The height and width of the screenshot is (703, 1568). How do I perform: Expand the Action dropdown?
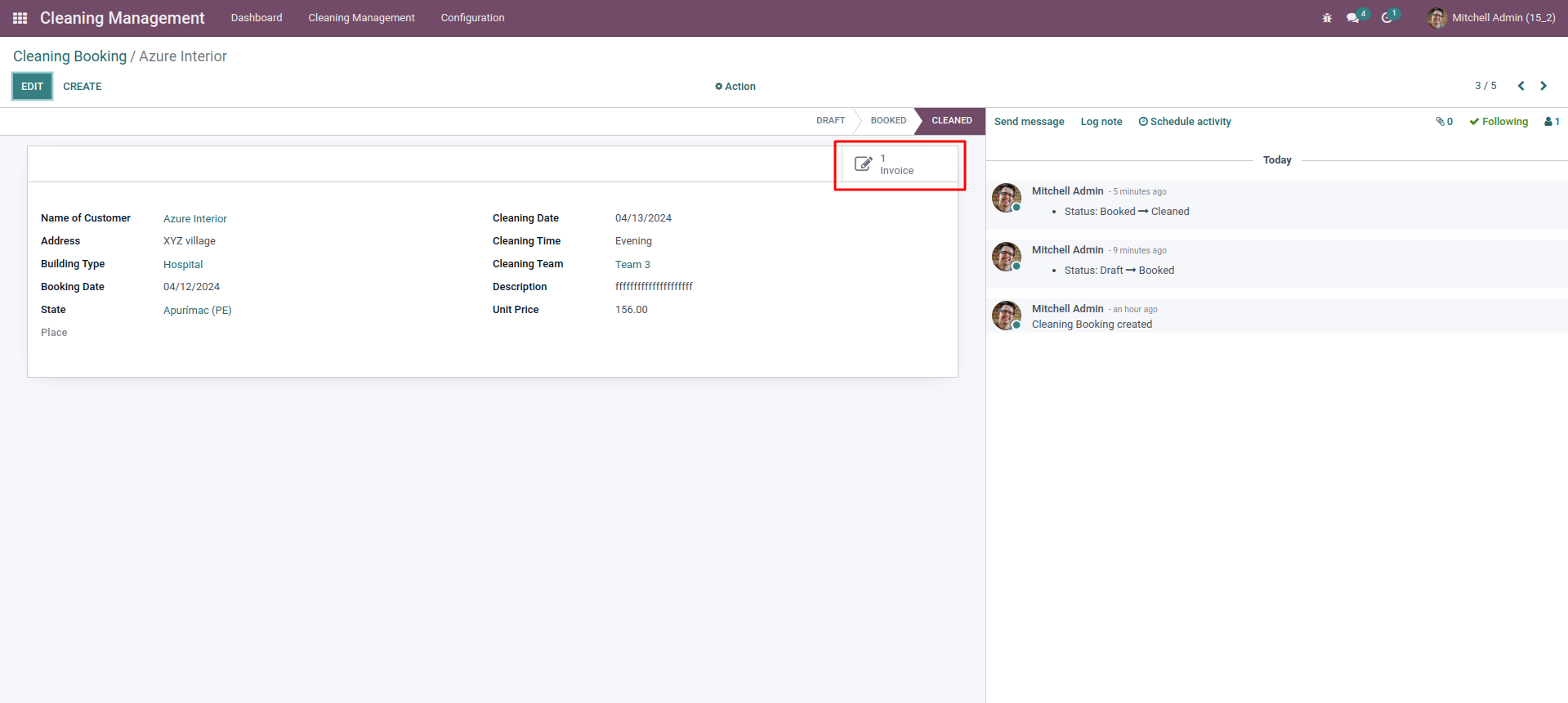735,87
